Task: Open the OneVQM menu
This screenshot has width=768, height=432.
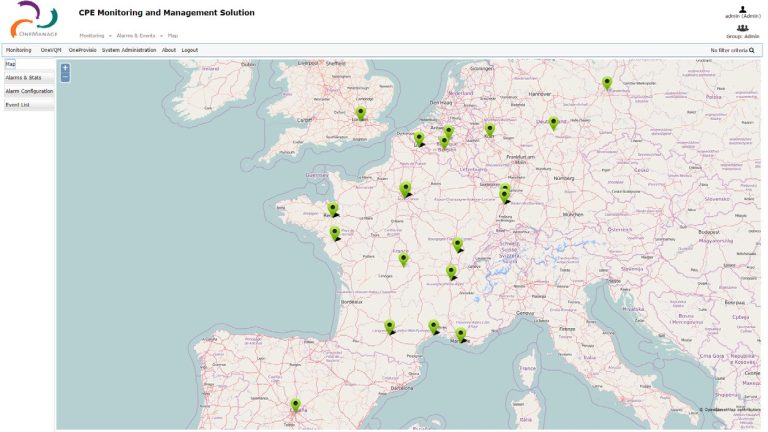Action: pos(51,50)
